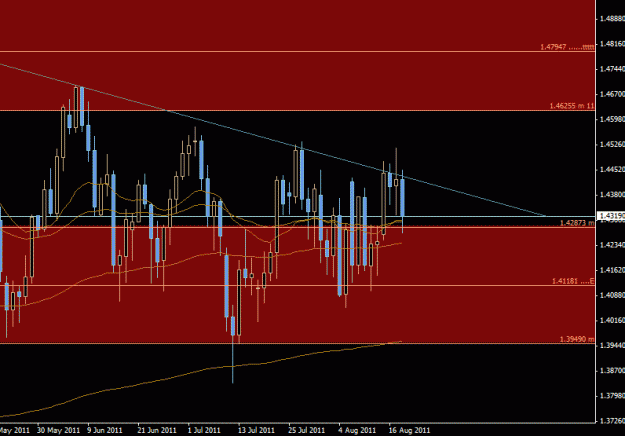Image resolution: width=625 pixels, height=436 pixels.
Task: Select the 1.47947 horizontal line label
Action: [x=567, y=47]
